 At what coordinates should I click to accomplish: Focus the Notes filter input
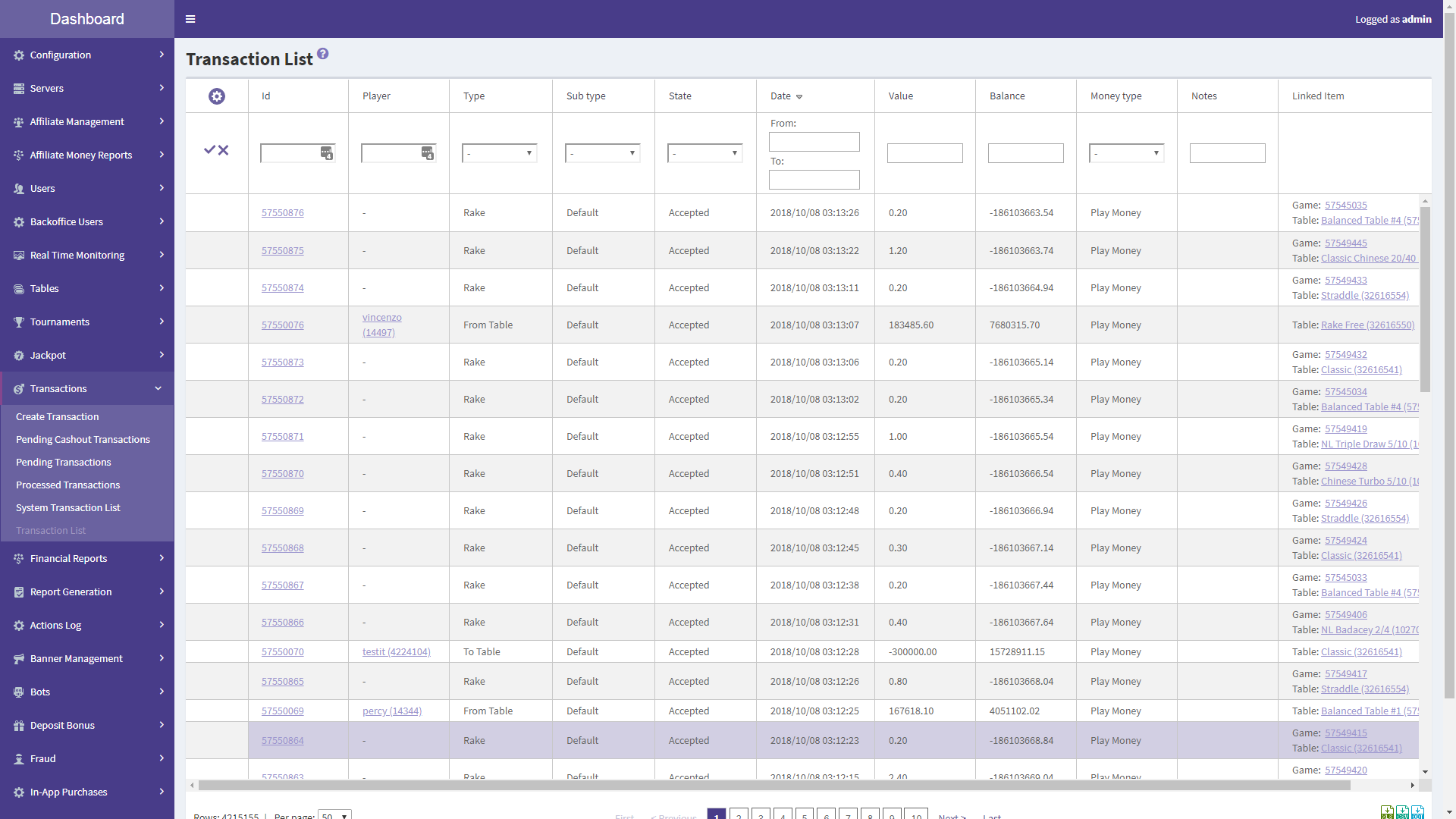(x=1228, y=153)
